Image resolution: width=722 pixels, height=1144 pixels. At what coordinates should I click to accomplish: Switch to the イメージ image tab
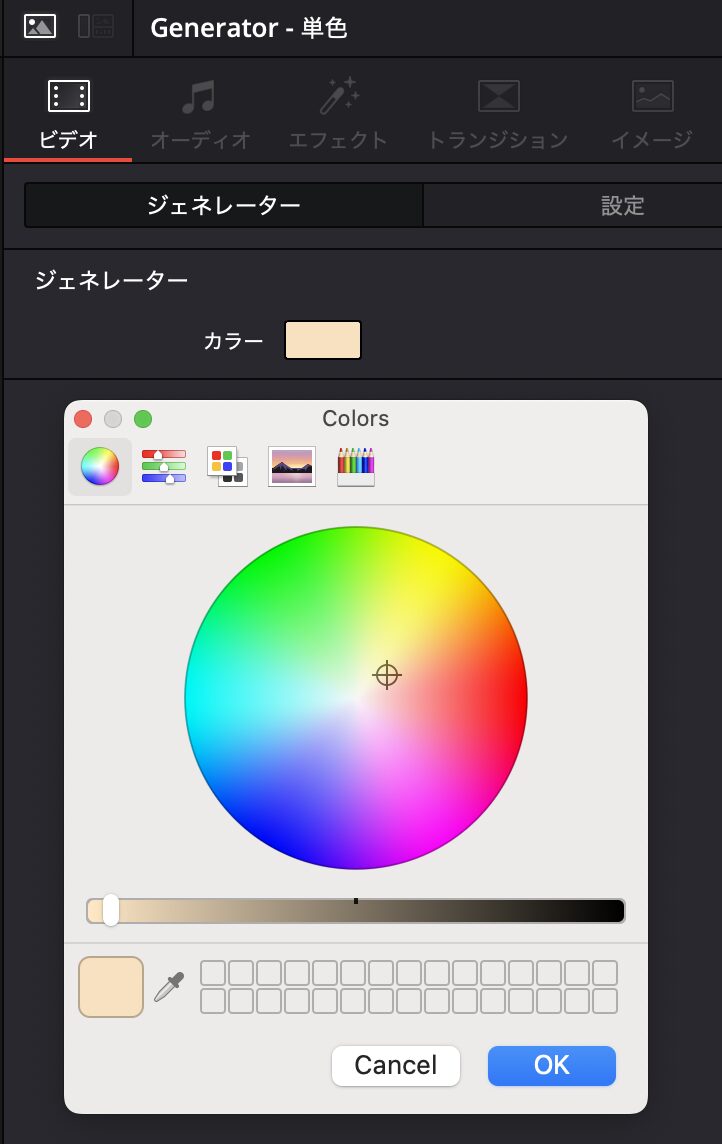pos(652,115)
